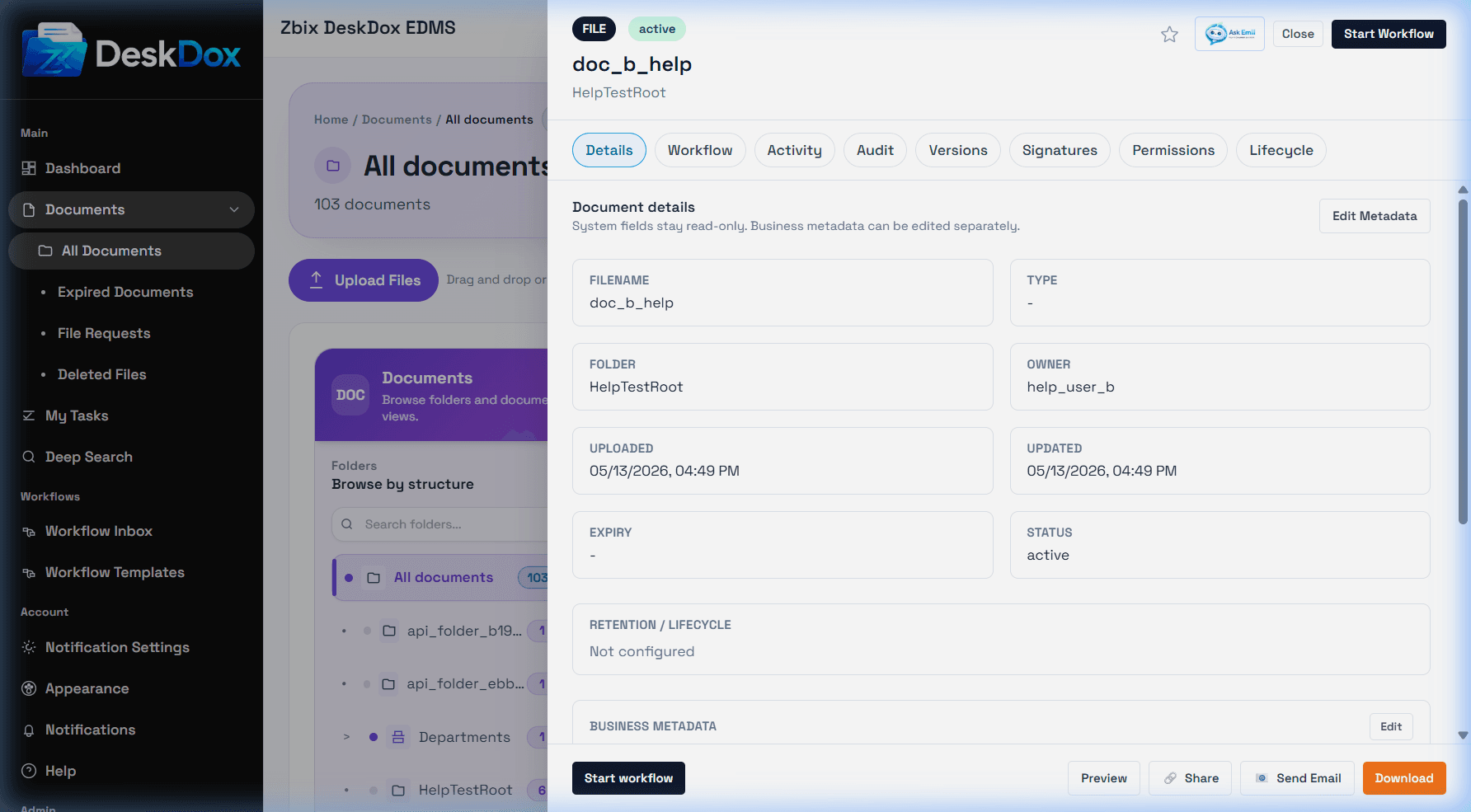
Task: Open the Ask Emii assistant
Action: (1229, 34)
